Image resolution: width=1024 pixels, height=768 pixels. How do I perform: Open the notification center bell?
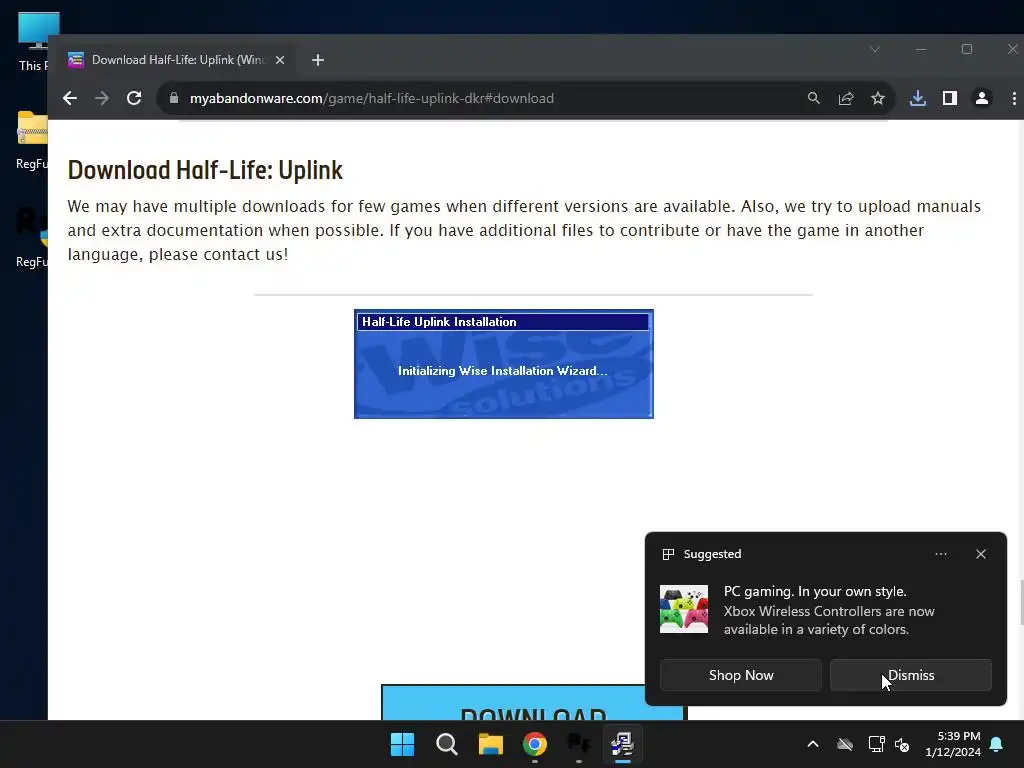click(x=997, y=744)
